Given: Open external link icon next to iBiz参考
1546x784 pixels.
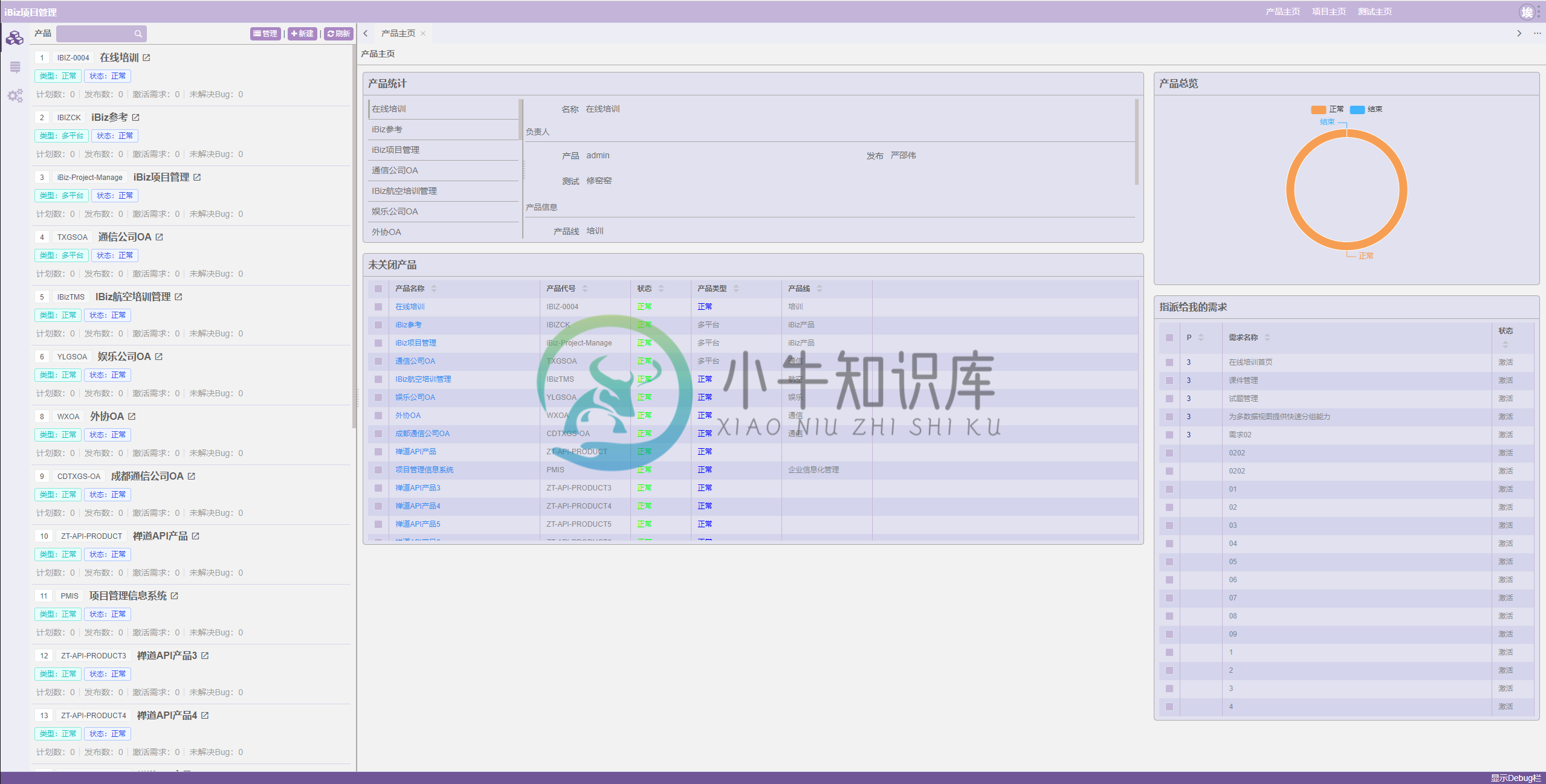Looking at the screenshot, I should (135, 117).
